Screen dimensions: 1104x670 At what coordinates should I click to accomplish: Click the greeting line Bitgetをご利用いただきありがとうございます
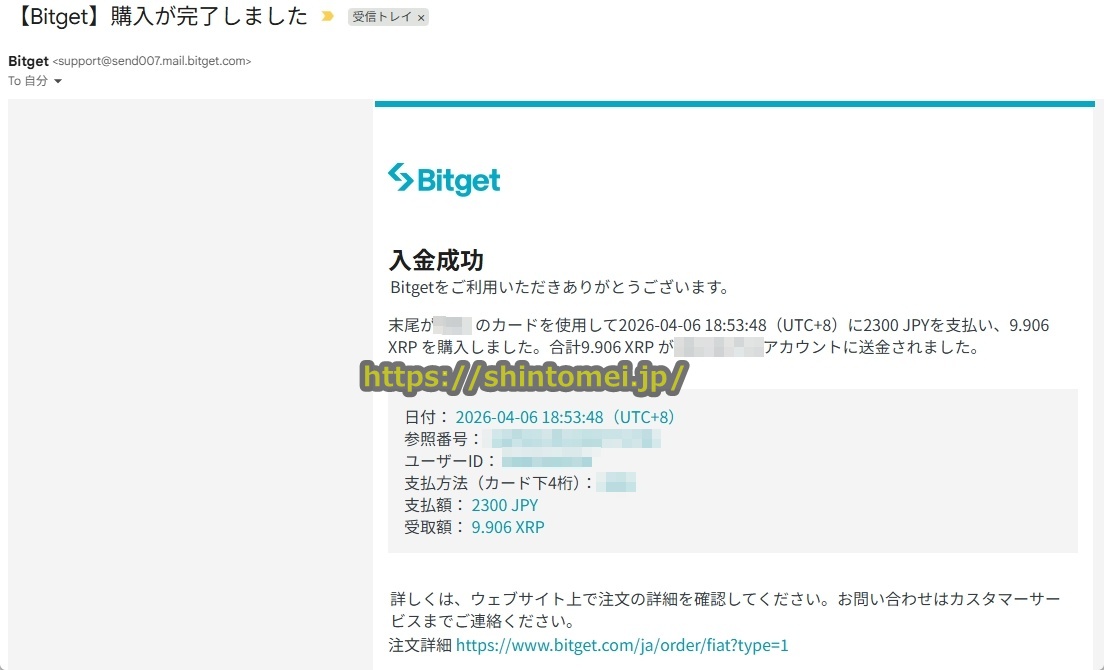(560, 287)
